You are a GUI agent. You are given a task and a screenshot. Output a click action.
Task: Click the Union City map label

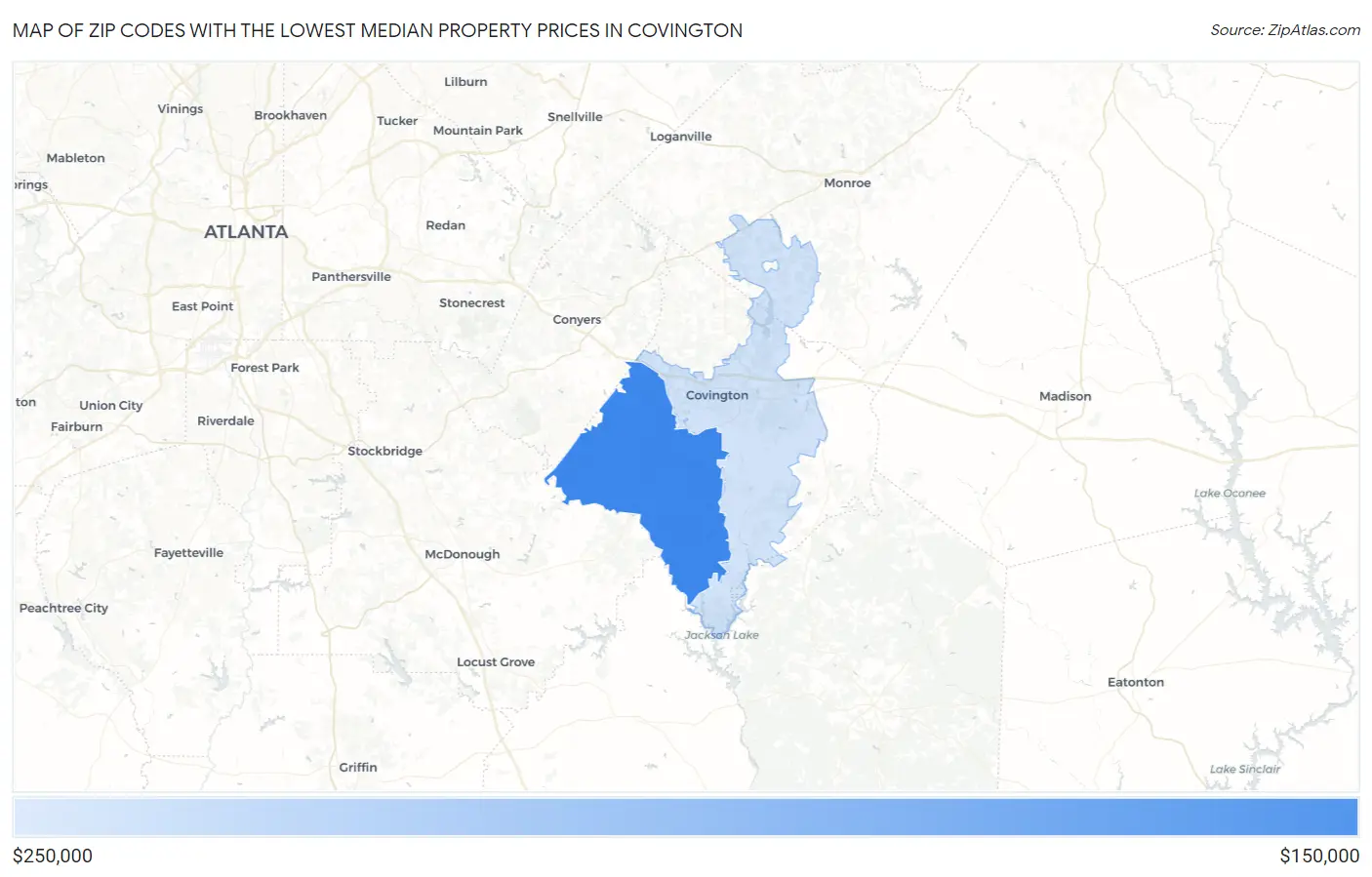111,405
